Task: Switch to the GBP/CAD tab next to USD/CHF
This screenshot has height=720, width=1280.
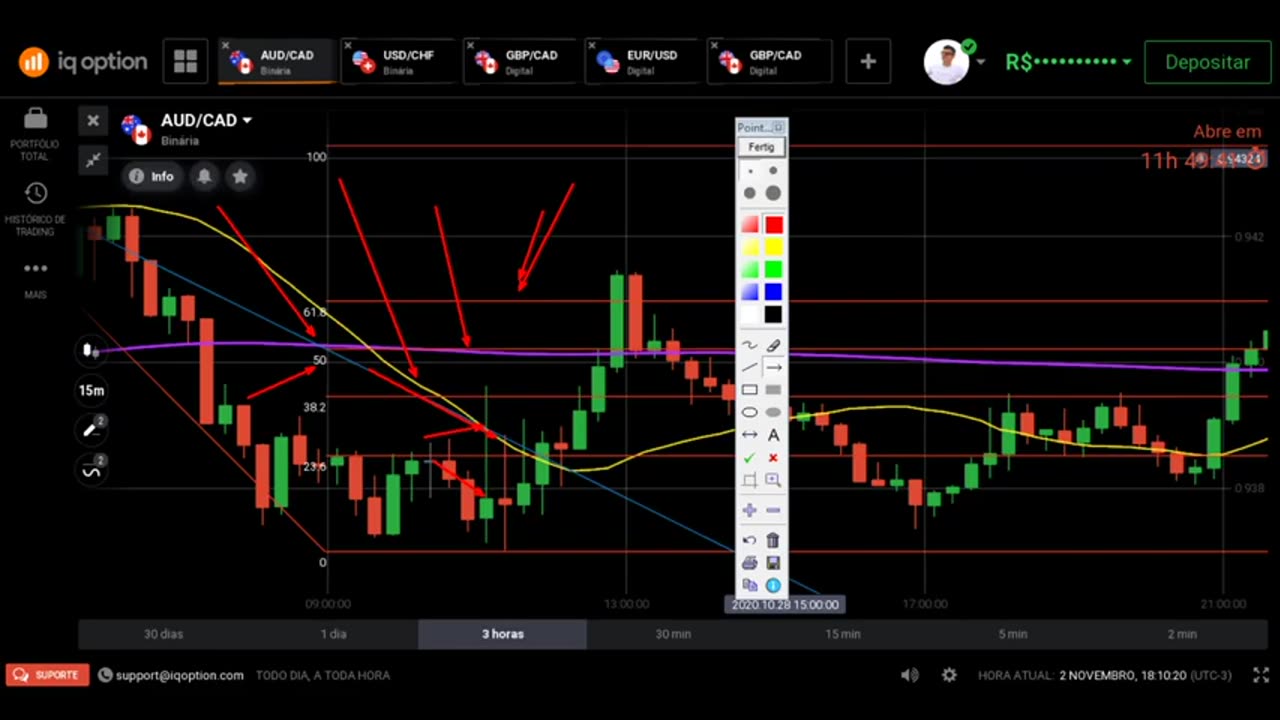Action: tap(522, 62)
